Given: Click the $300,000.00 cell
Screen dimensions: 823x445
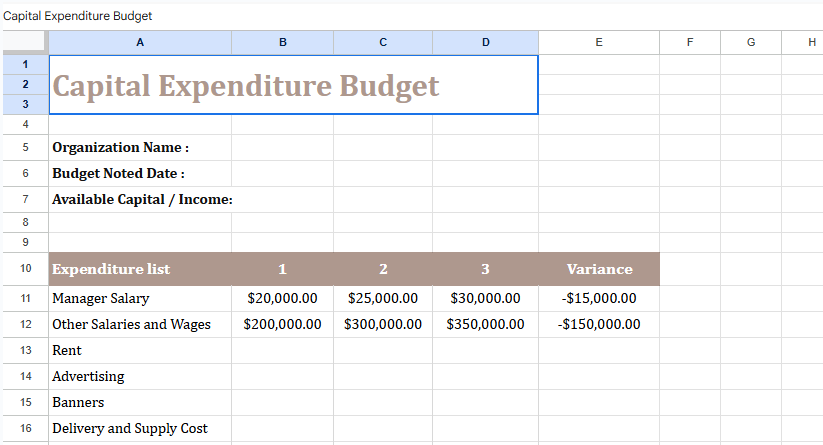Looking at the screenshot, I should [382, 324].
